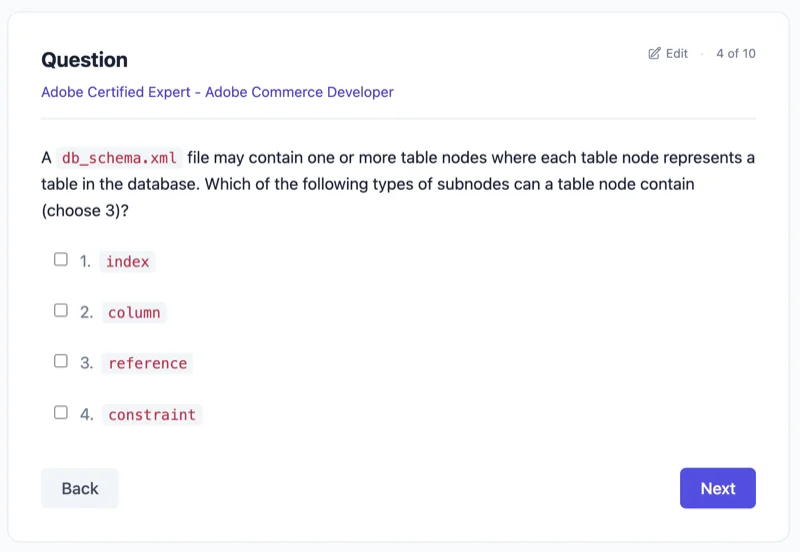
Task: Select the 'index' answer text
Action: click(x=128, y=262)
